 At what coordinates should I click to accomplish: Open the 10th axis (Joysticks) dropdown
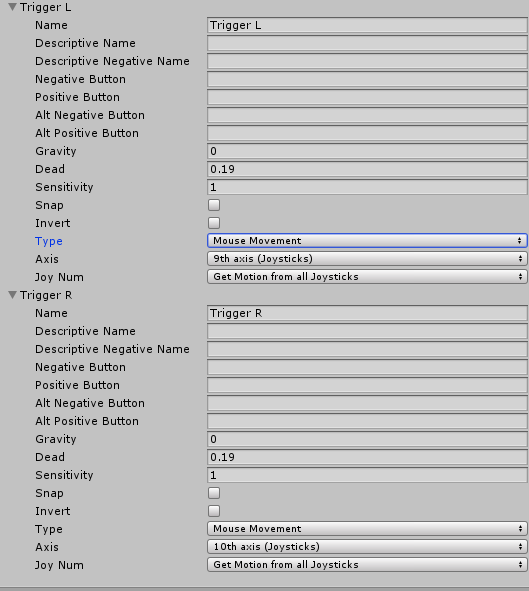click(367, 547)
